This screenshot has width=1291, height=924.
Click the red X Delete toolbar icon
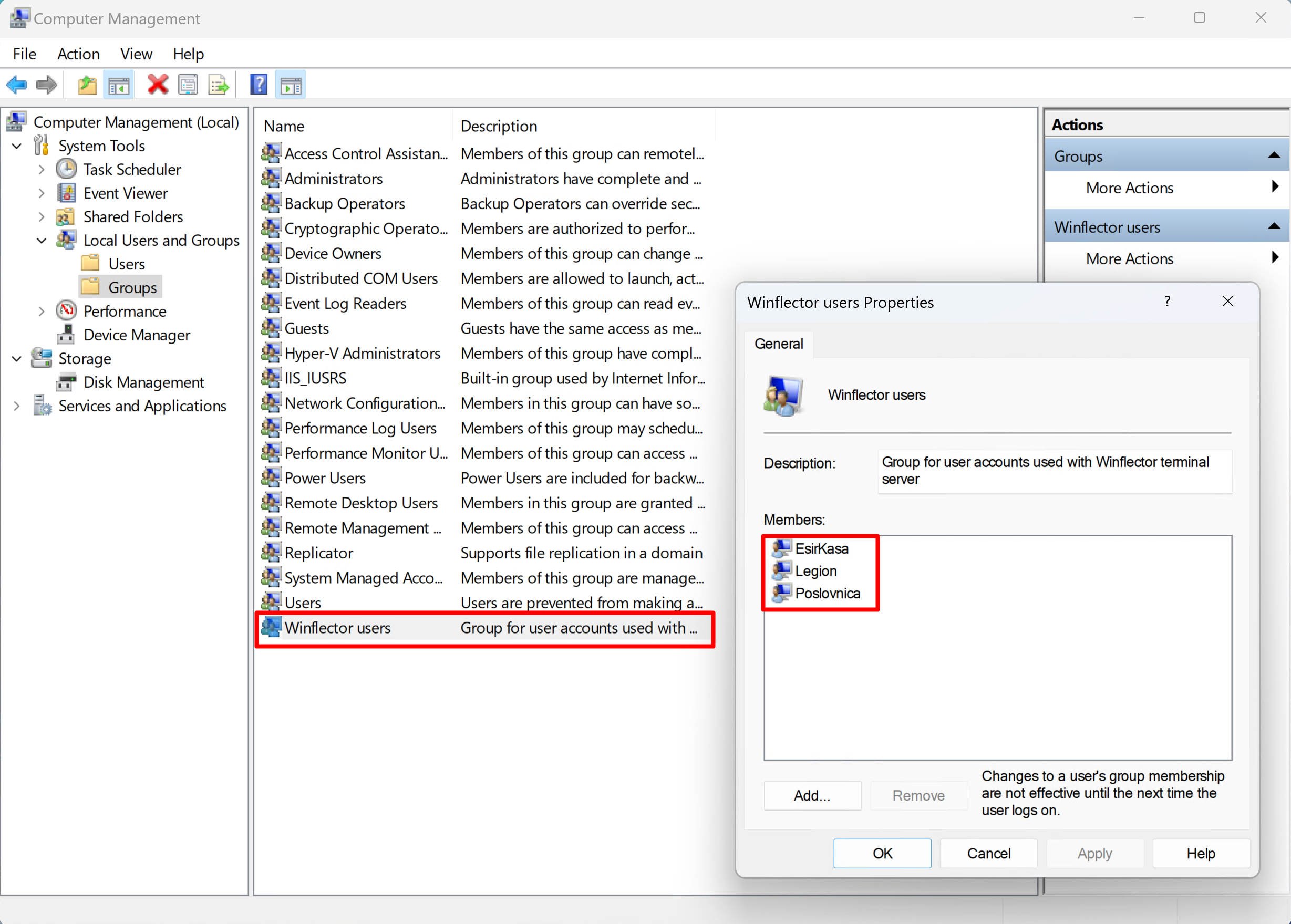tap(158, 85)
